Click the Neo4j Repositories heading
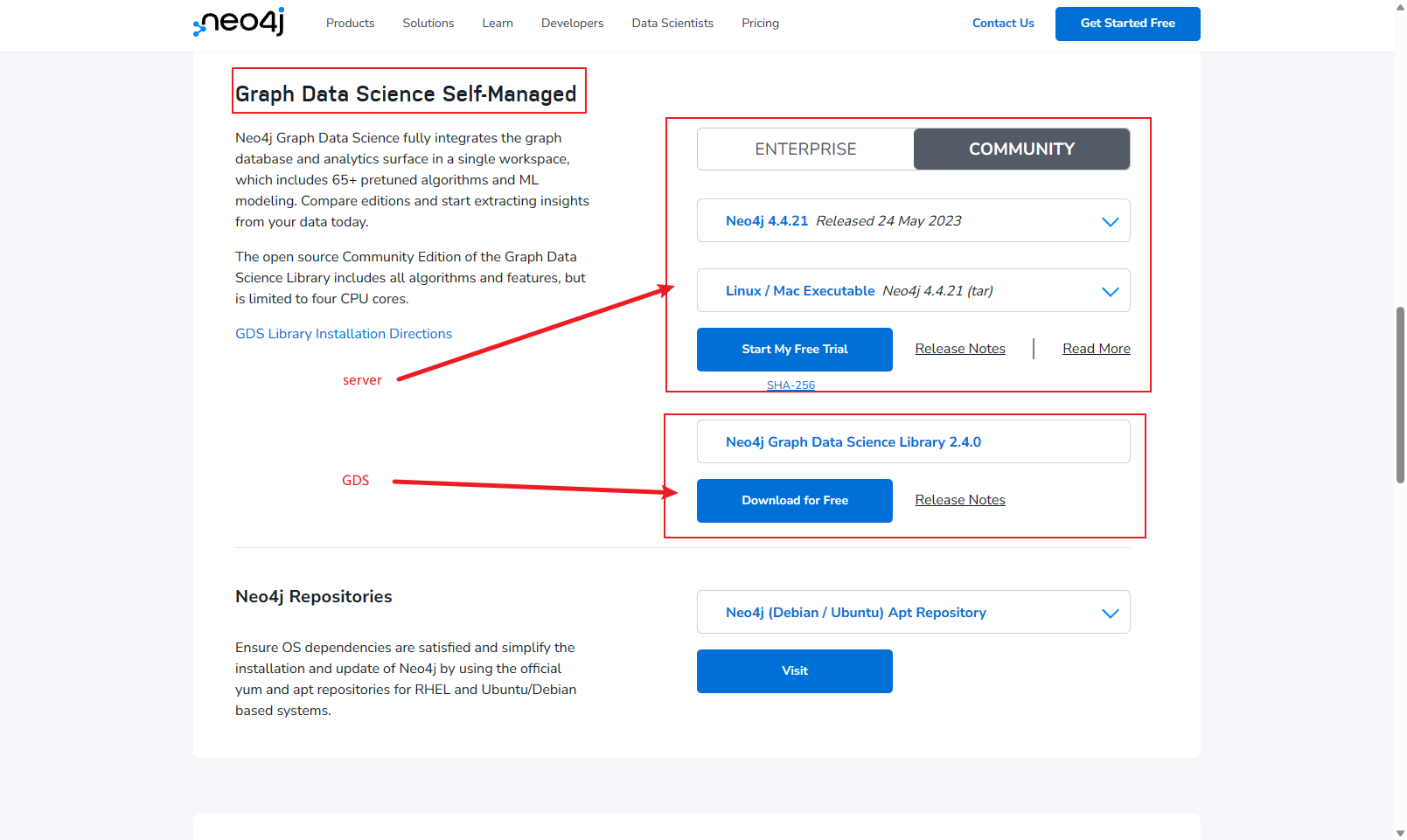Viewport: 1407px width, 840px height. point(313,597)
